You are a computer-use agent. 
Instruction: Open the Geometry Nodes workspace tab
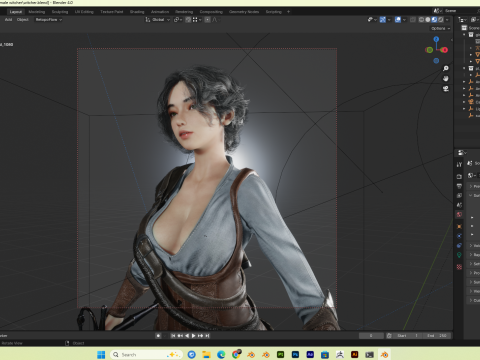click(244, 12)
